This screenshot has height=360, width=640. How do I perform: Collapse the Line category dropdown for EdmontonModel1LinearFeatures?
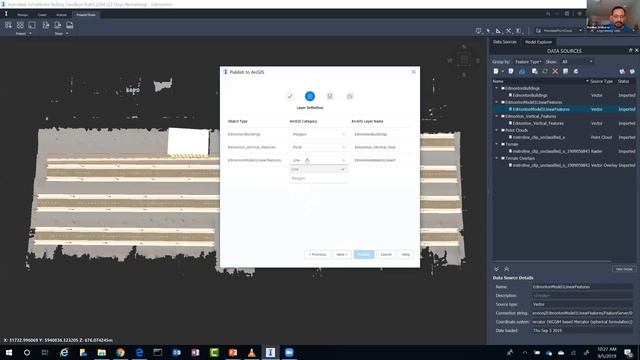click(318, 160)
